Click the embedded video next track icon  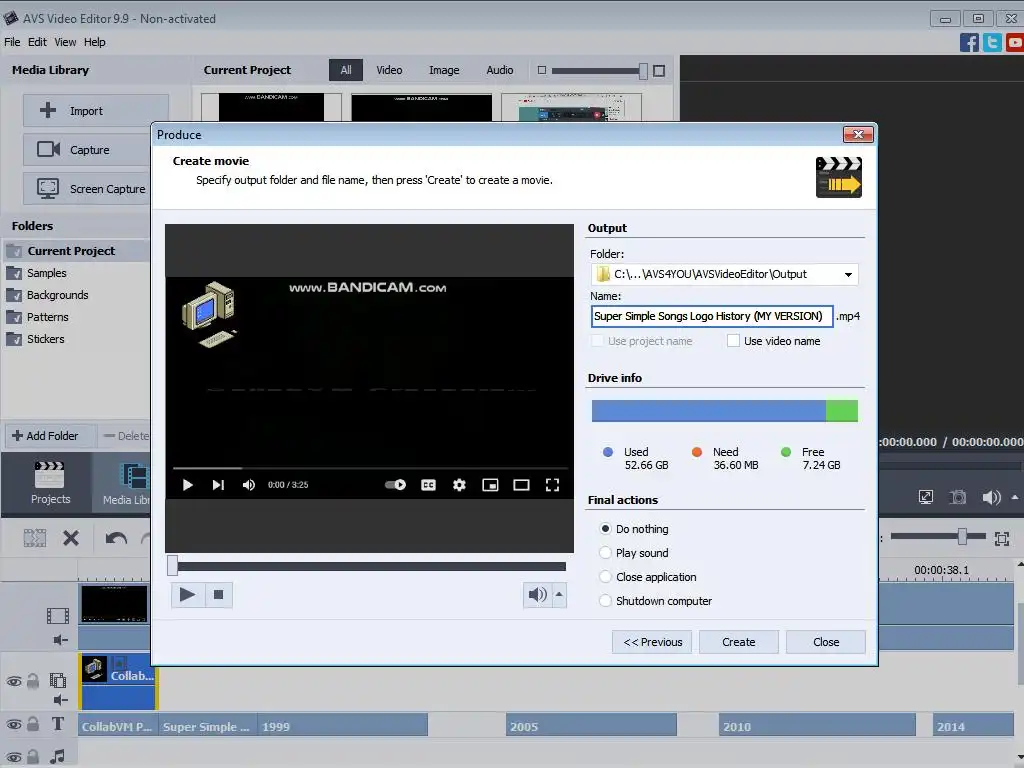click(218, 485)
